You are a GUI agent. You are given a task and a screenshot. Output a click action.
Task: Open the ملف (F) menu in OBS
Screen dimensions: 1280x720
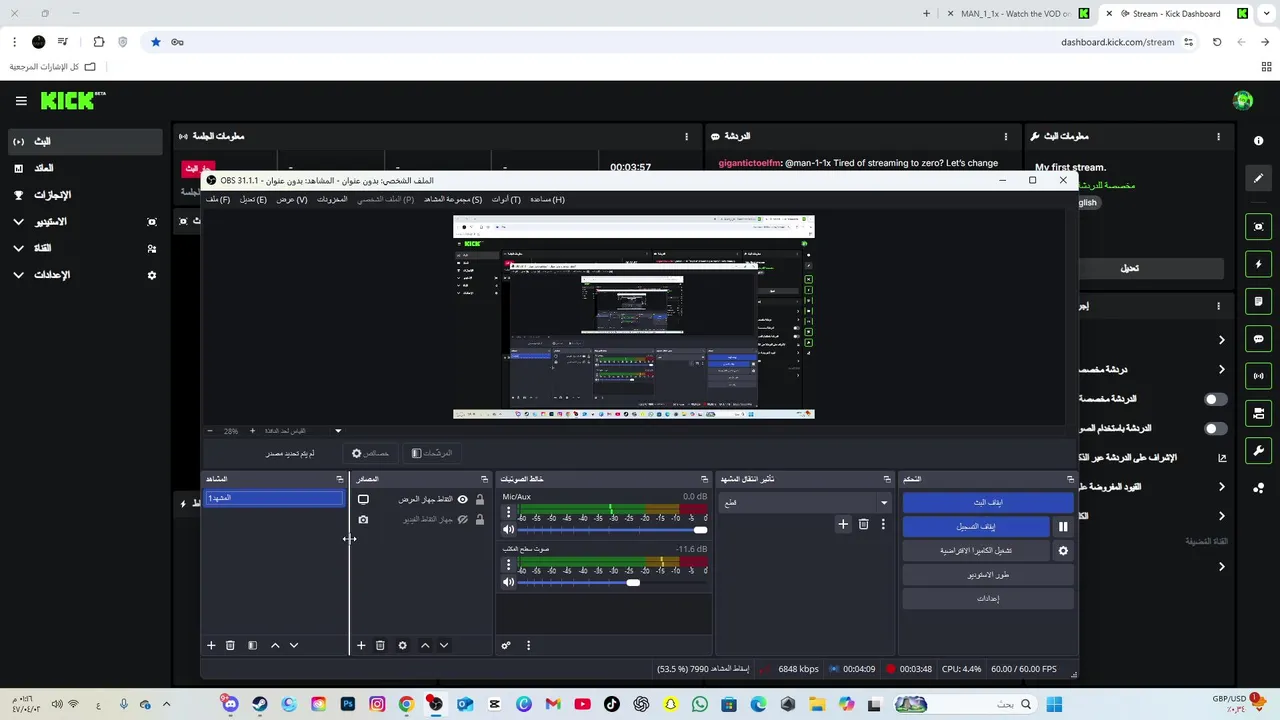pyautogui.click(x=218, y=199)
